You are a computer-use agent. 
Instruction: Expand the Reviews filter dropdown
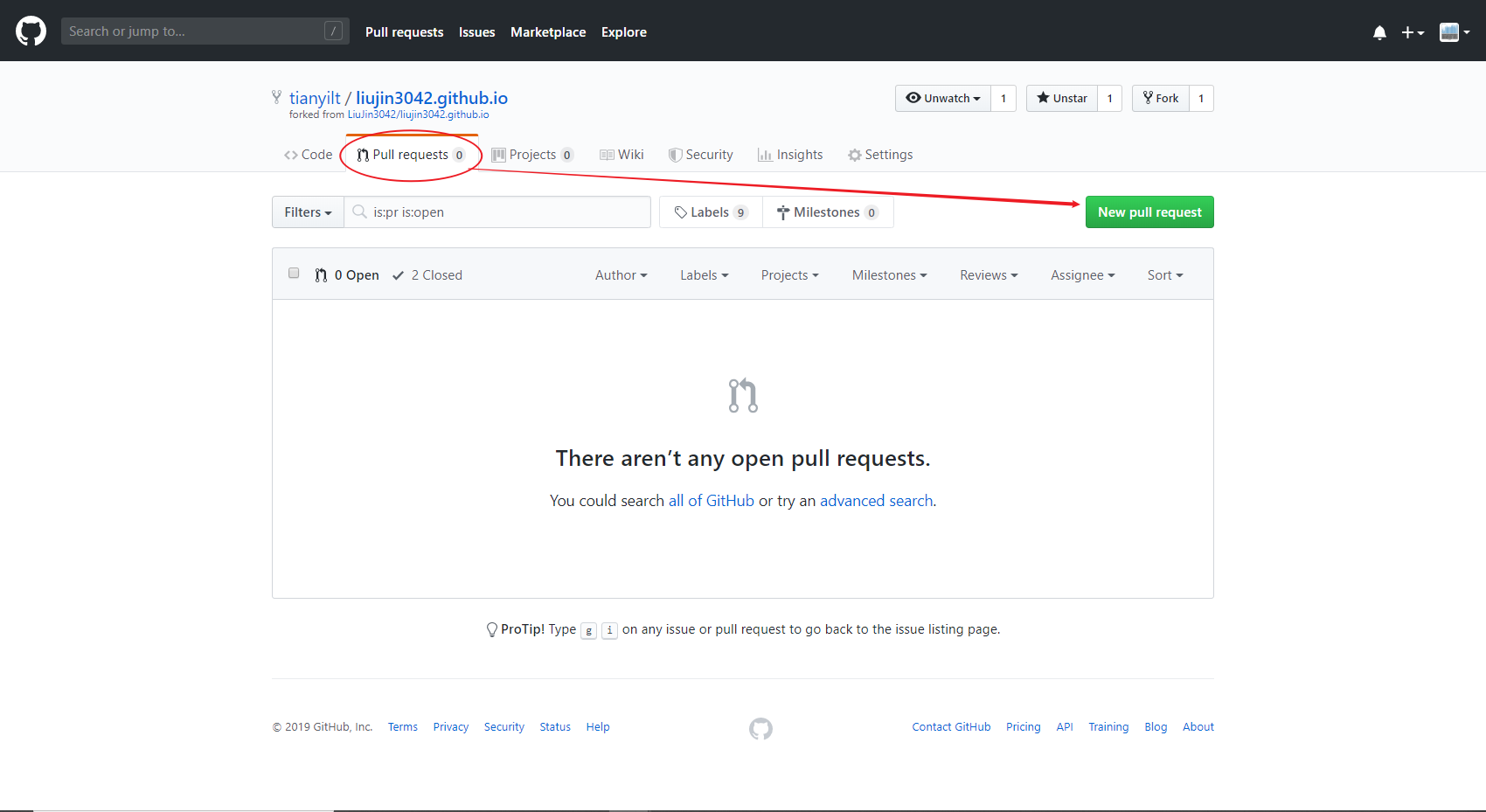pos(989,275)
